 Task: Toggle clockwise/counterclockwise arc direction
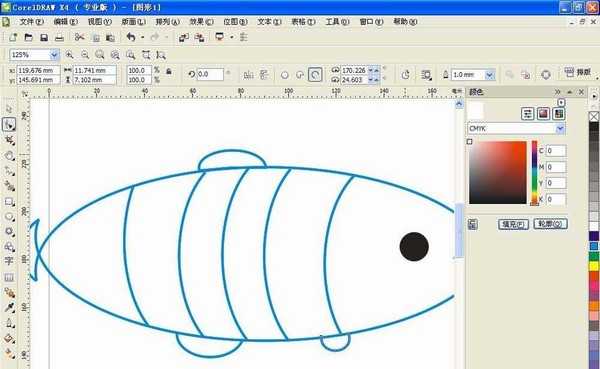(406, 75)
